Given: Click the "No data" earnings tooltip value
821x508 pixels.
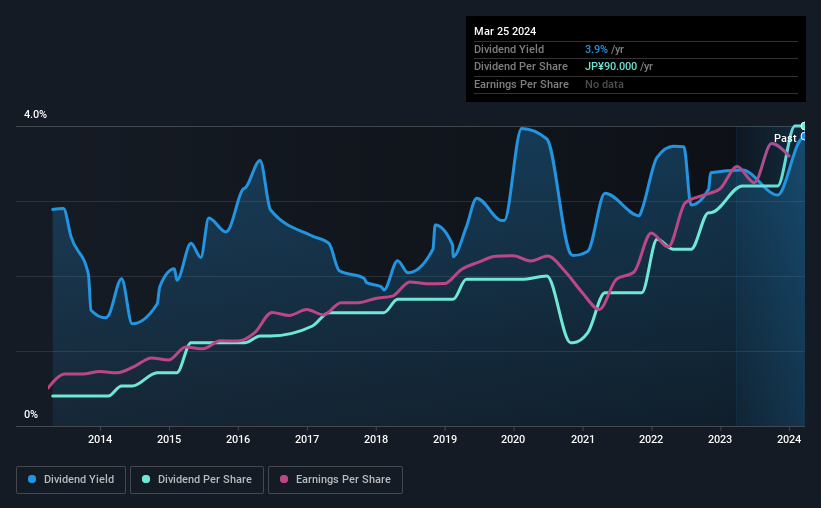Looking at the screenshot, I should pyautogui.click(x=604, y=84).
